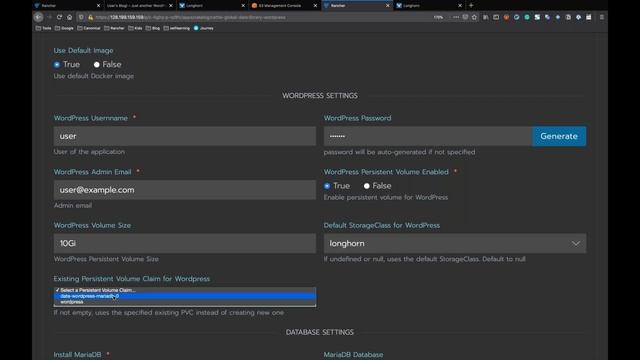Switch to the first Longhorn tab
The width and height of the screenshot is (640, 360).
tap(212, 6)
